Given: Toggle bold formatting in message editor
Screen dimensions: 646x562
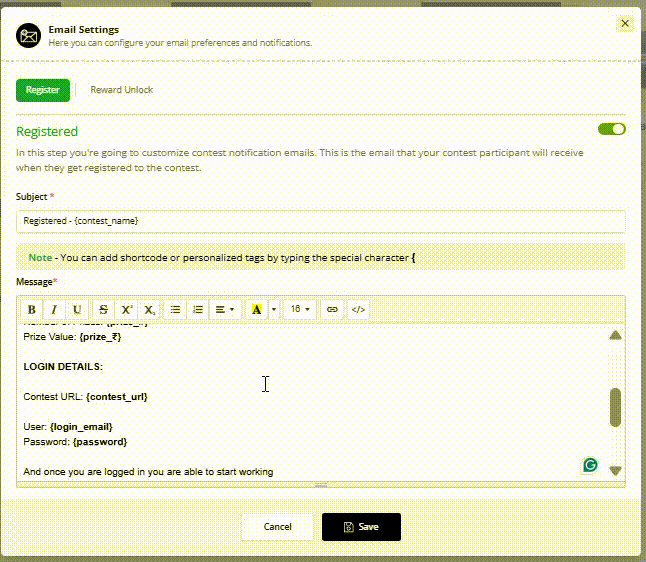Looking at the screenshot, I should (x=31, y=309).
